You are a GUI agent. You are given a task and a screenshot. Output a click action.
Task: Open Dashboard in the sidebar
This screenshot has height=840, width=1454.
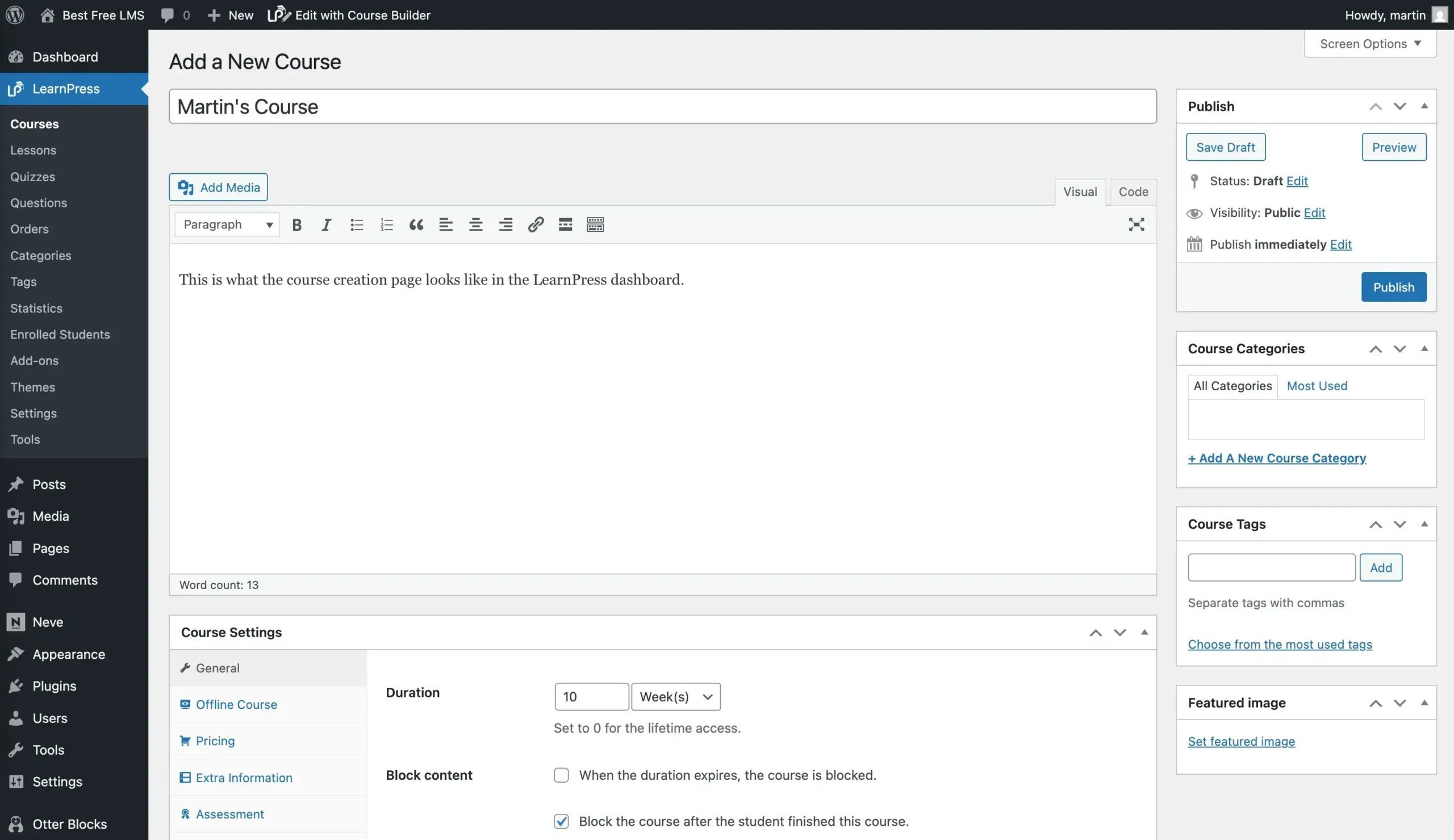click(x=74, y=57)
